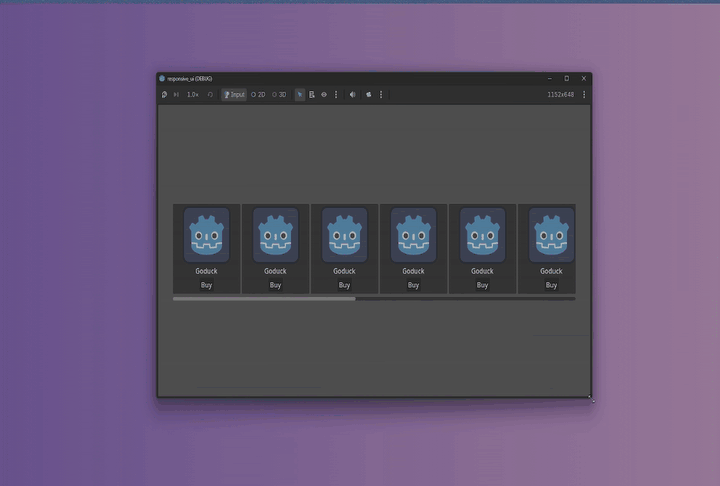Open camera options three-dot menu

tap(381, 95)
